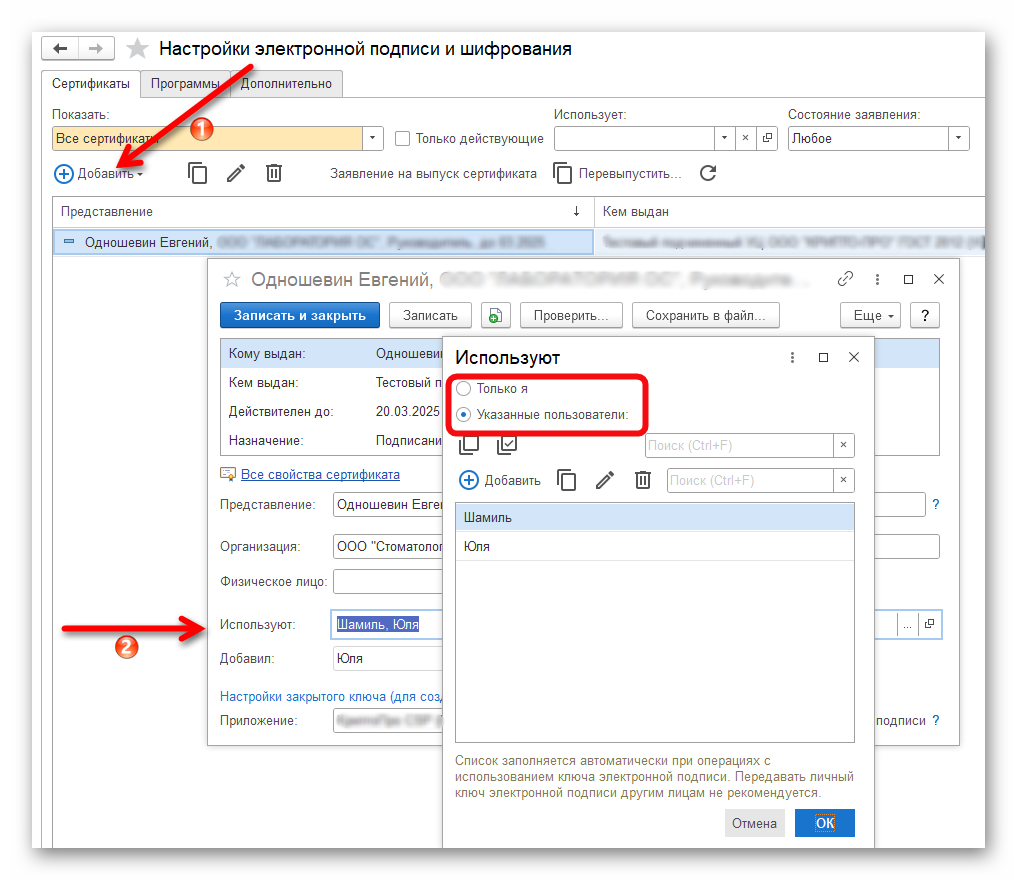Copy certificate using main toolbar copy icon
The width and height of the screenshot is (1017, 880).
[197, 173]
